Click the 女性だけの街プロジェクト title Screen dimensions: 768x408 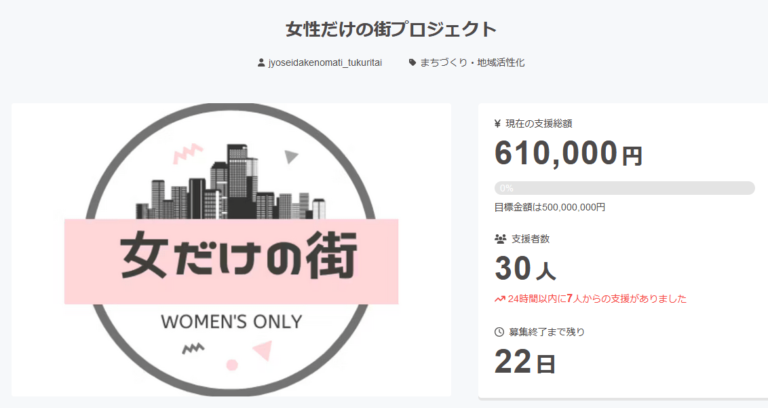(391, 29)
